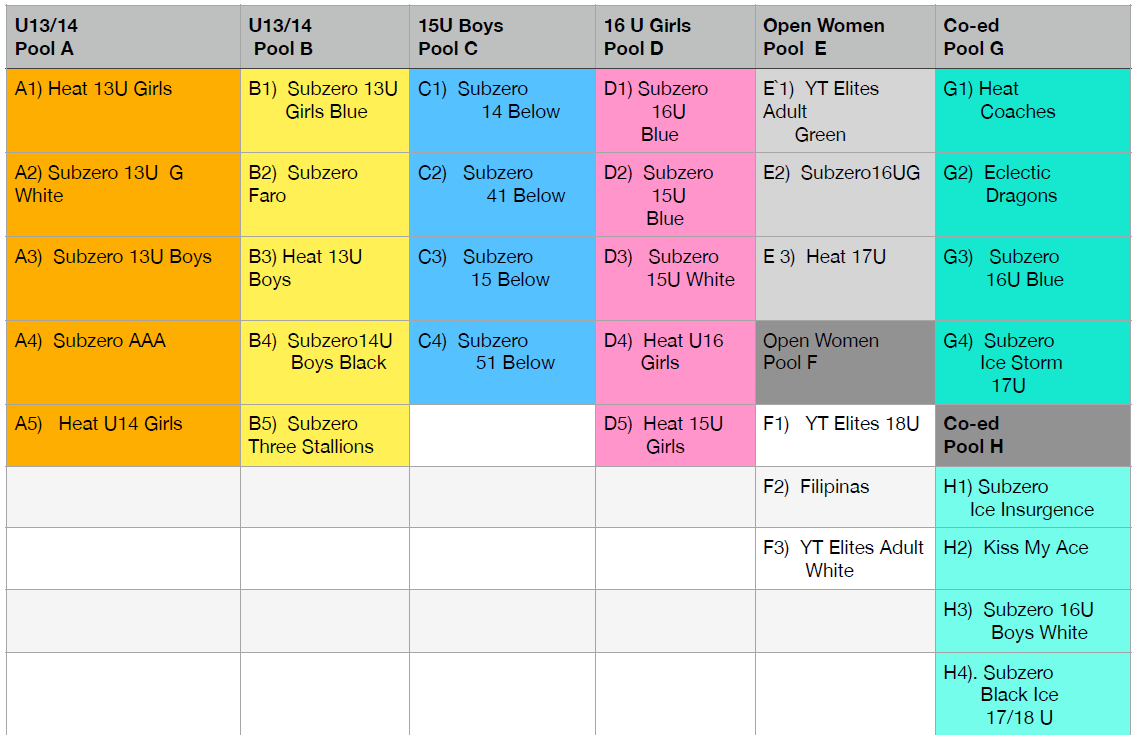Click the H2) Kiss My Ace cell
1134x735 pixels.
1032,559
